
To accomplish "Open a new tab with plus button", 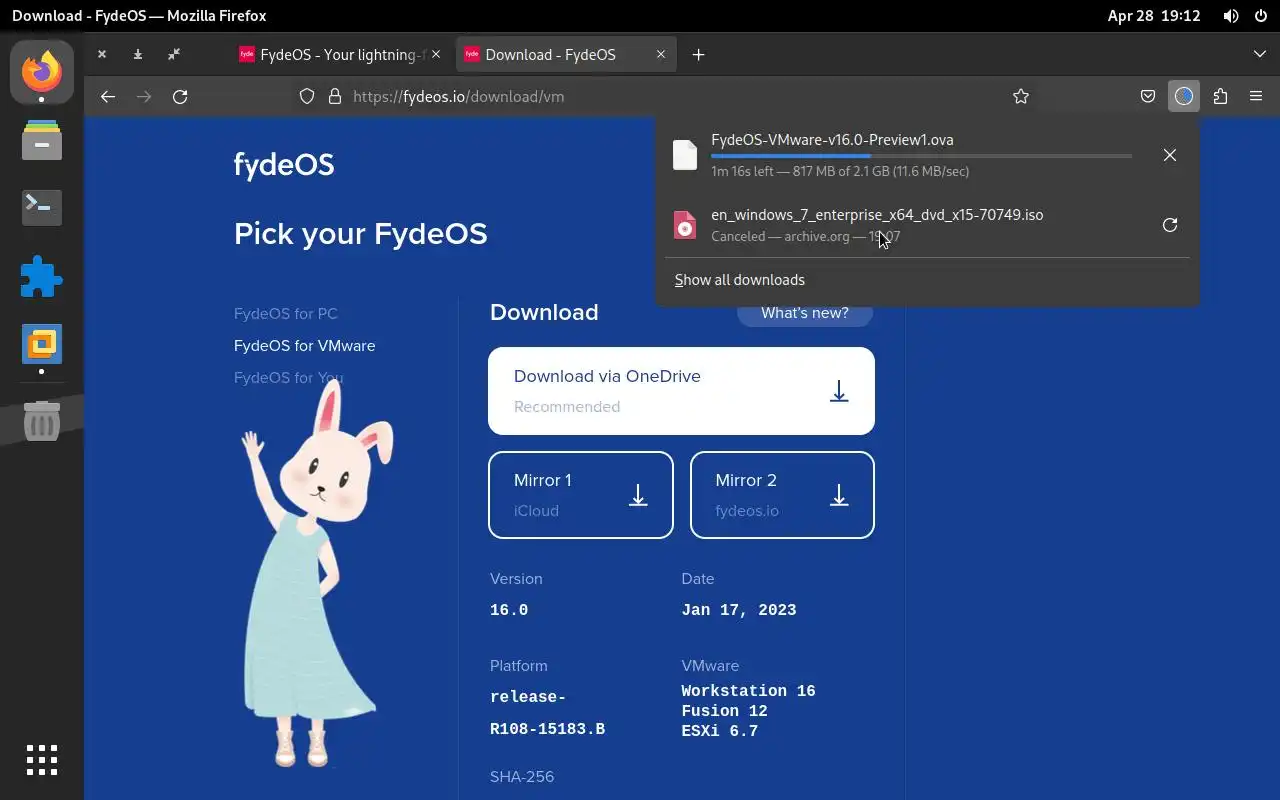I will (698, 55).
